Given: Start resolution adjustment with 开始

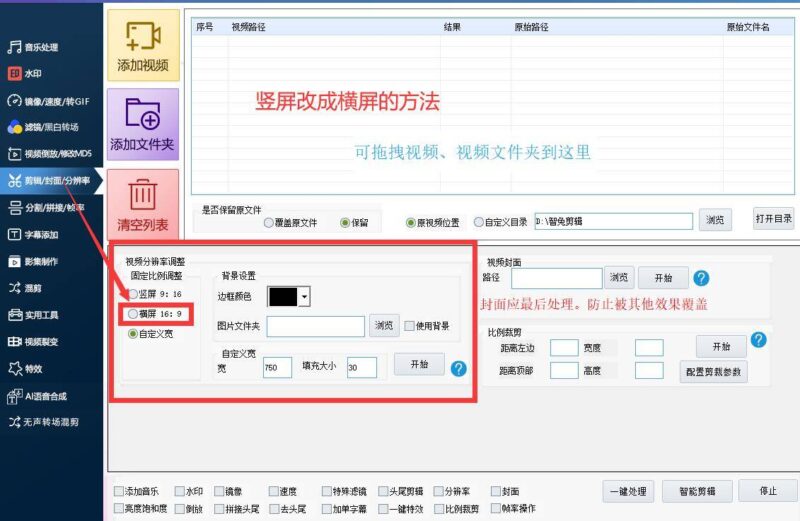Looking at the screenshot, I should (x=419, y=364).
